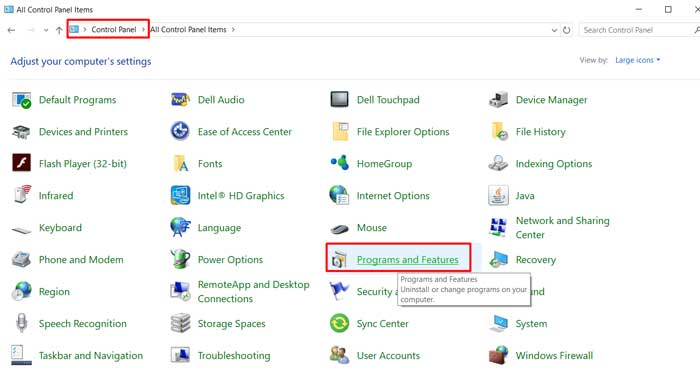Click the Mouse icon

339,229
